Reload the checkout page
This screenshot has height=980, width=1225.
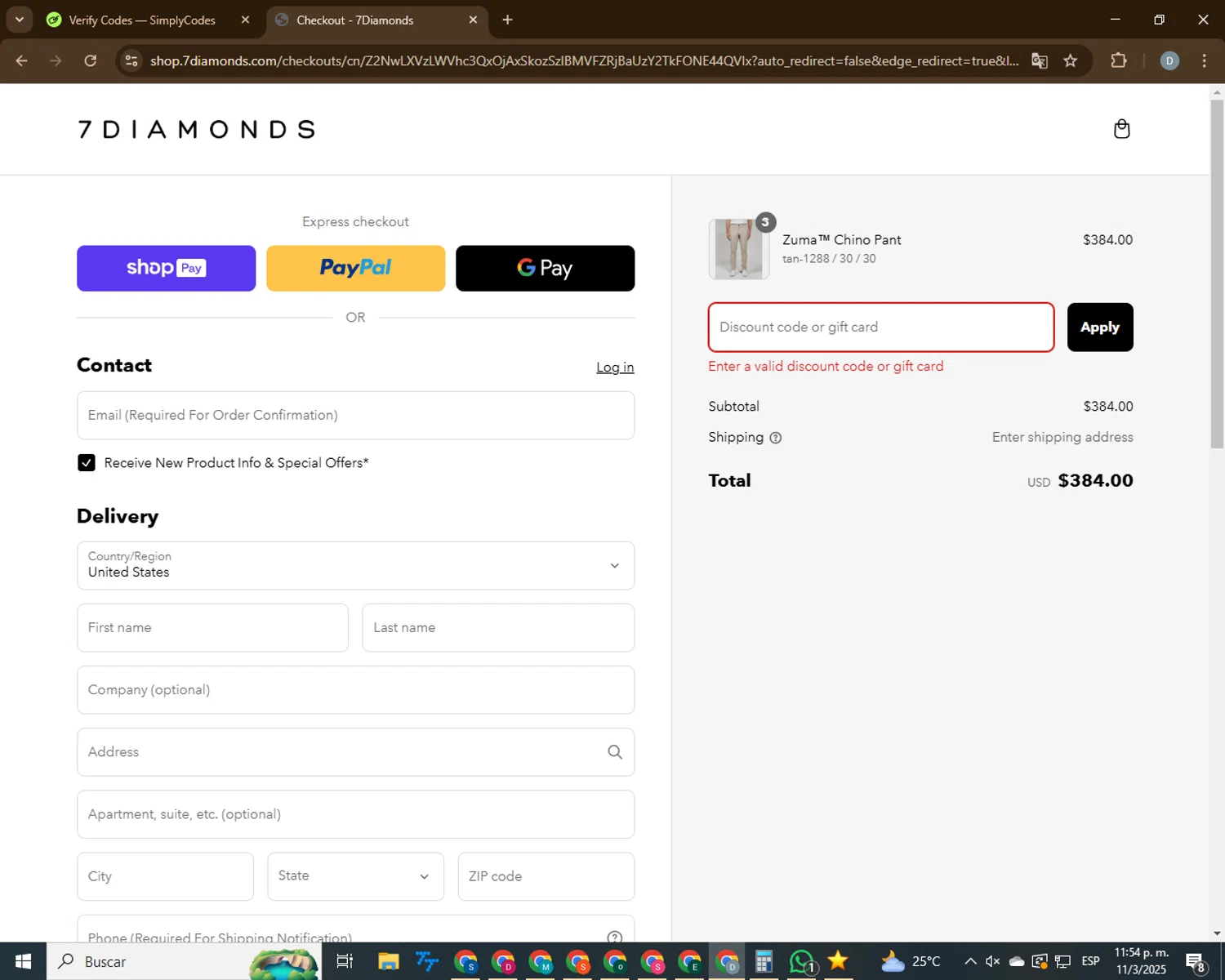click(91, 60)
